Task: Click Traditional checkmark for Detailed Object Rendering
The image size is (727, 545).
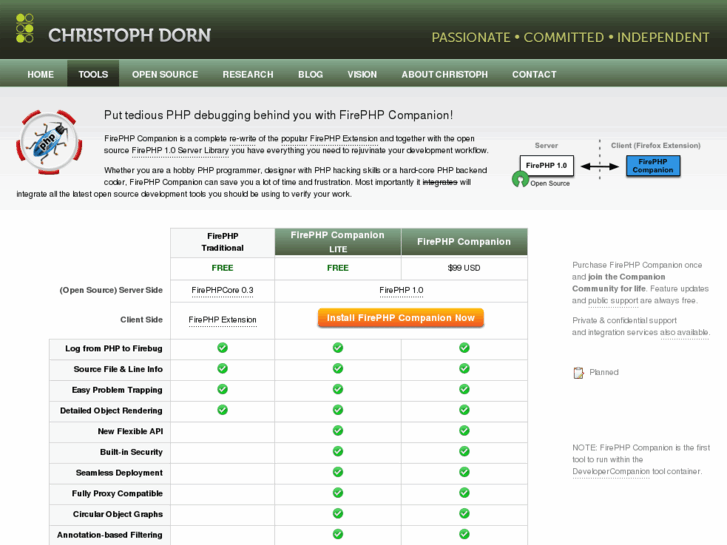Action: [223, 410]
